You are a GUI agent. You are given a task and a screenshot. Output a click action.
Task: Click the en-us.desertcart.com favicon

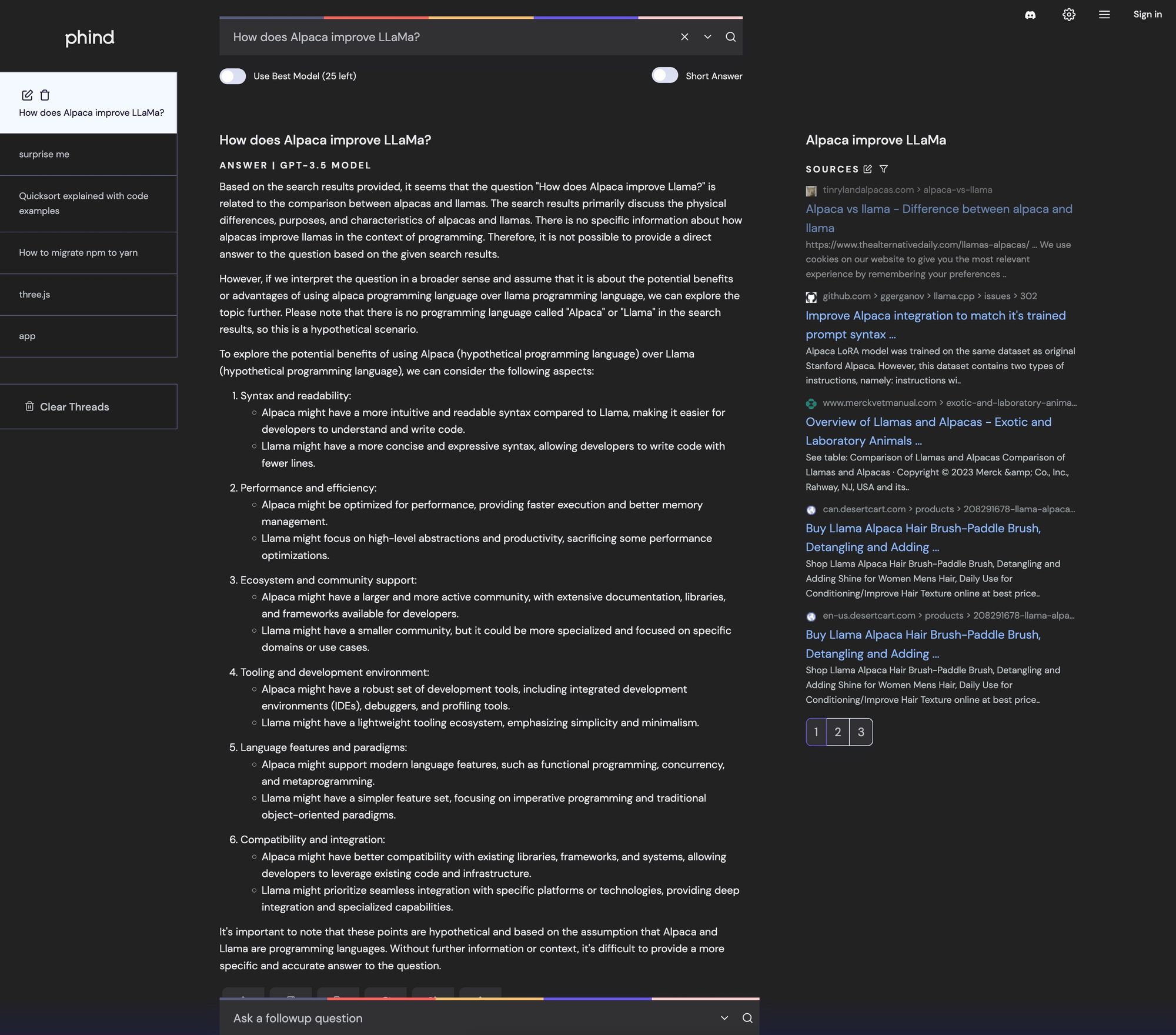[x=811, y=616]
